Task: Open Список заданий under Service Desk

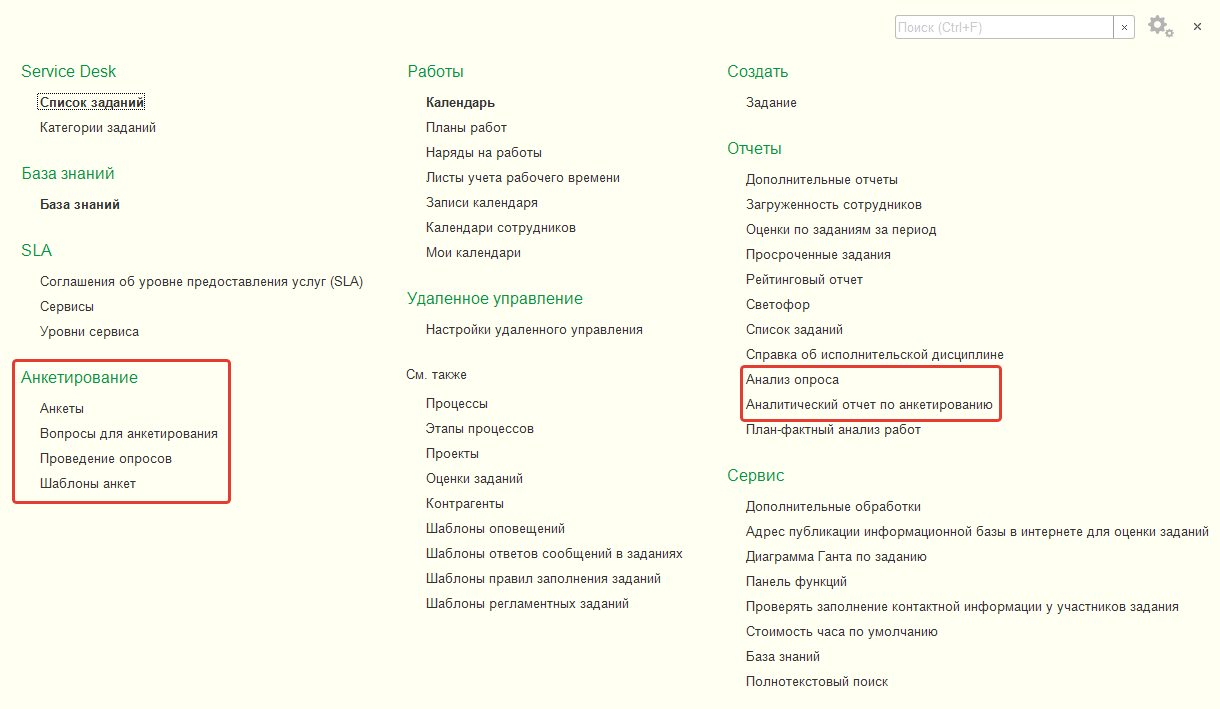Action: click(92, 102)
